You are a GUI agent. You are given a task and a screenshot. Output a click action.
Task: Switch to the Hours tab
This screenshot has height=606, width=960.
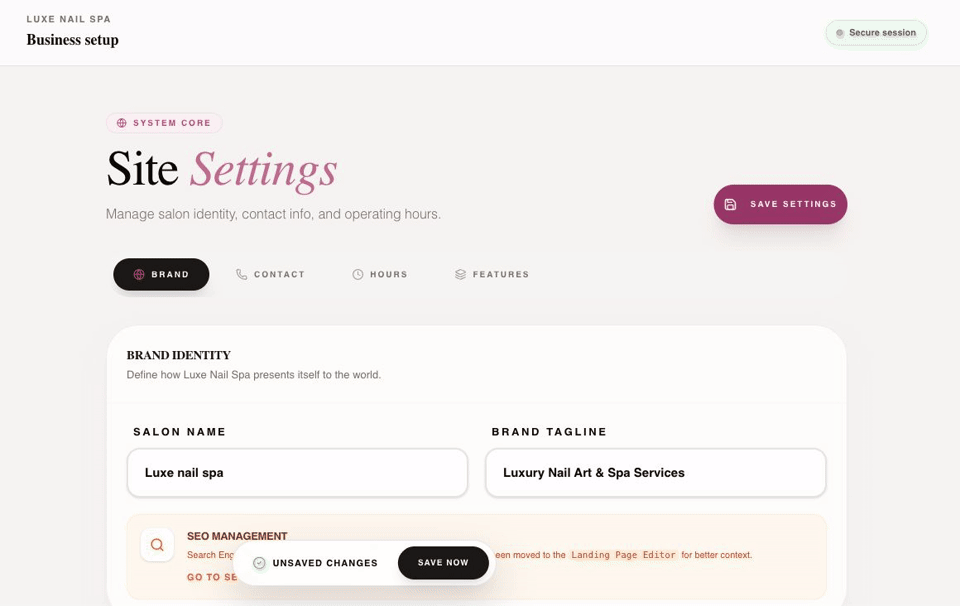tap(380, 274)
